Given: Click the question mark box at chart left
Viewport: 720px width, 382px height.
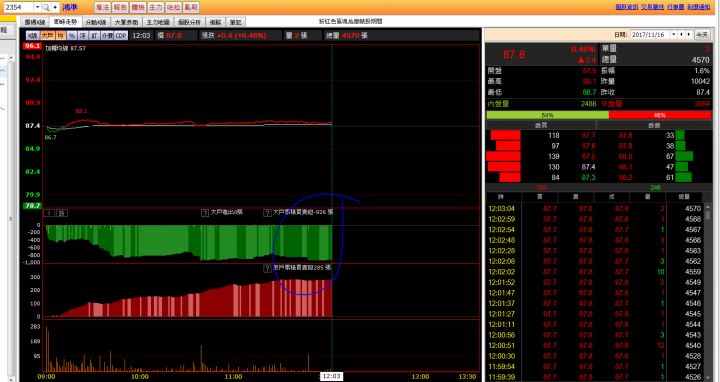Looking at the screenshot, I should click(x=49, y=213).
